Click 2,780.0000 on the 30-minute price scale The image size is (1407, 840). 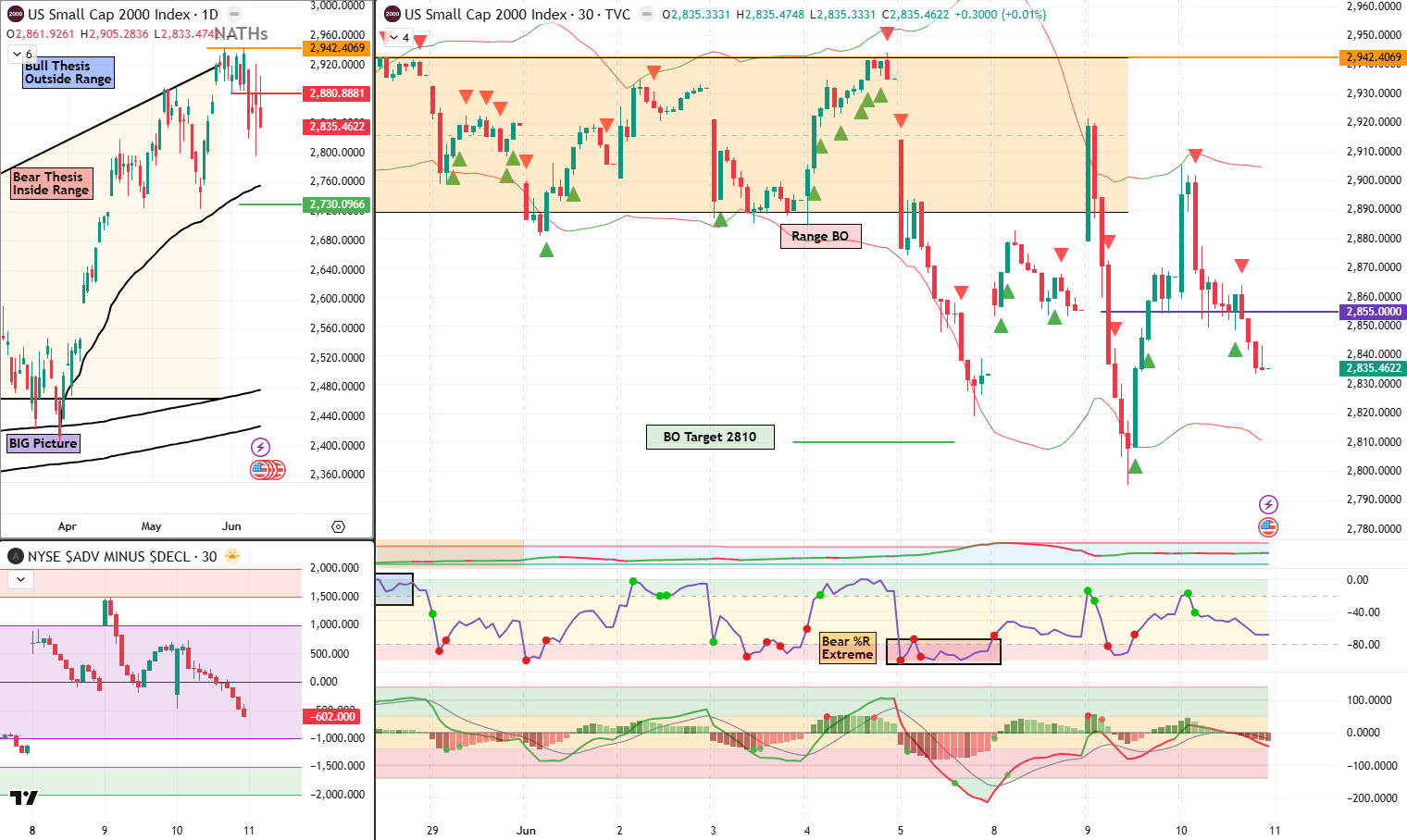pos(1374,529)
